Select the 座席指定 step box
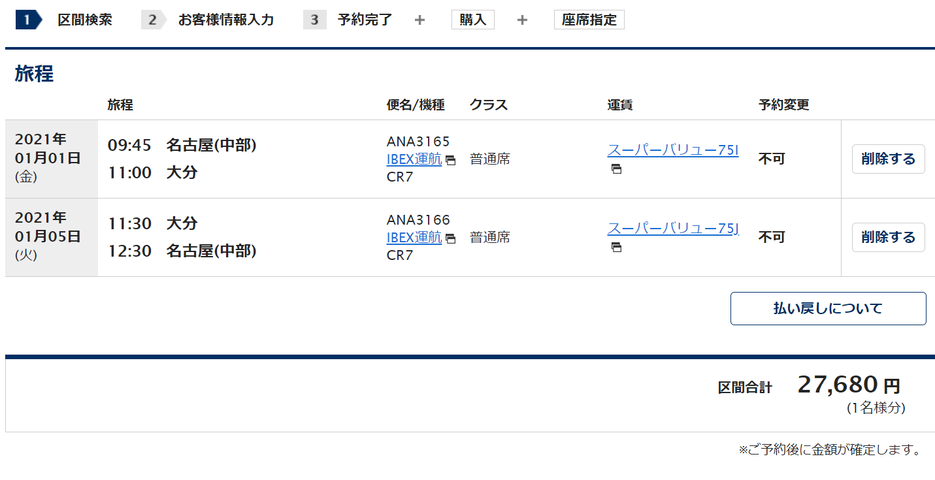Screen dimensions: 935x480 tap(589, 20)
